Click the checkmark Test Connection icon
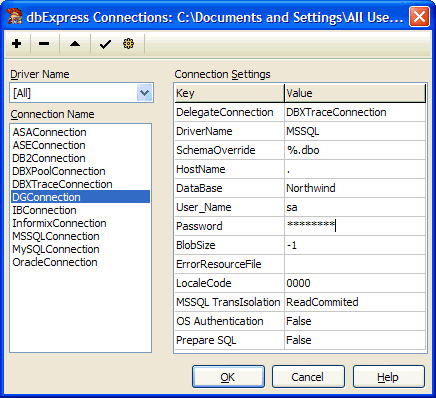This screenshot has height=398, width=436. pyautogui.click(x=105, y=44)
